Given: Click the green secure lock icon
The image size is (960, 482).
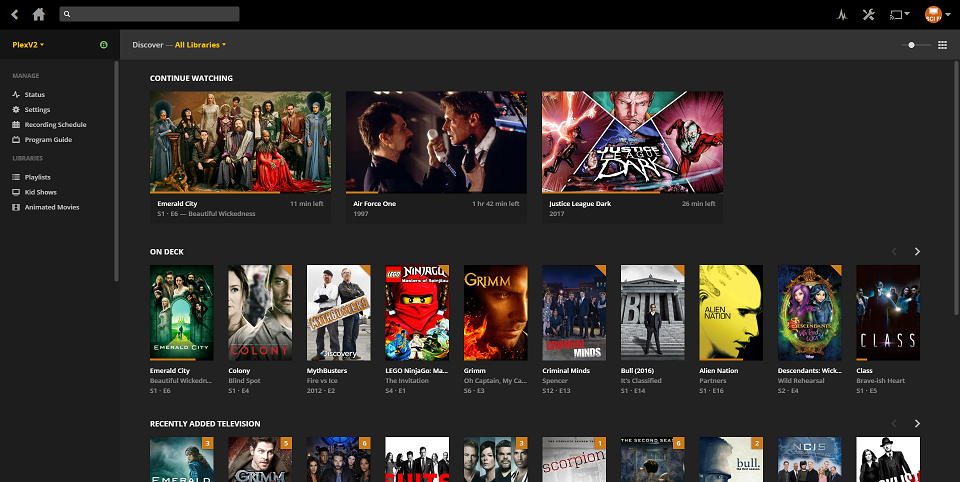Looking at the screenshot, I should 103,45.
